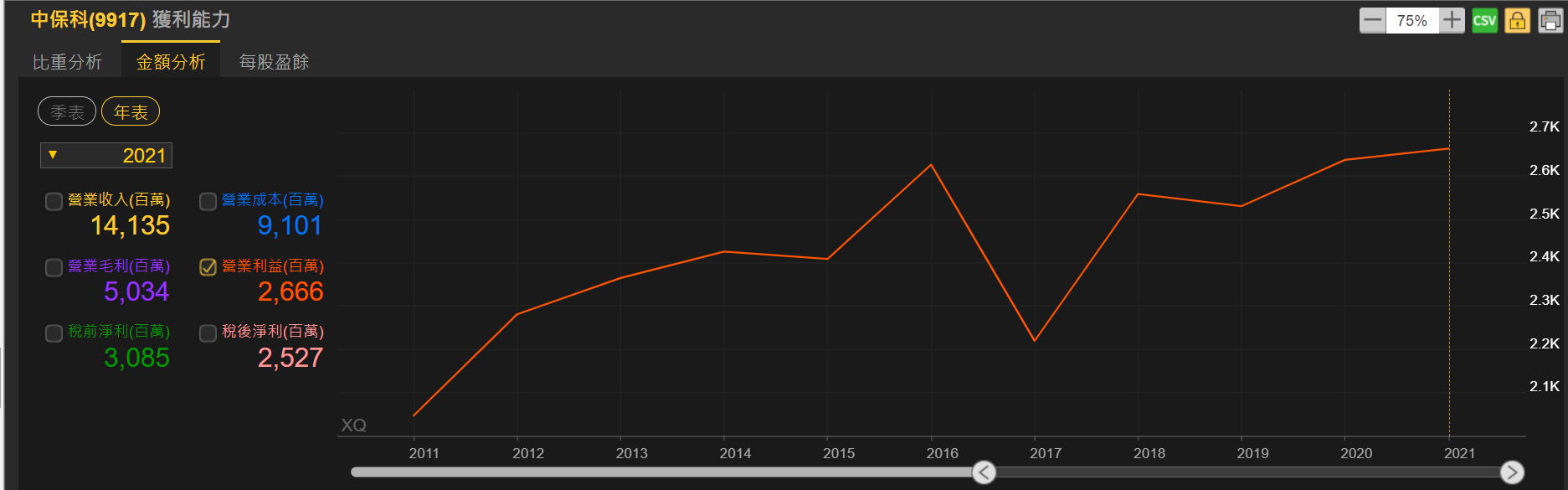Toggle the 營業毛利(百萬) checkbox
Screen dimensions: 1568x490
[x=54, y=267]
